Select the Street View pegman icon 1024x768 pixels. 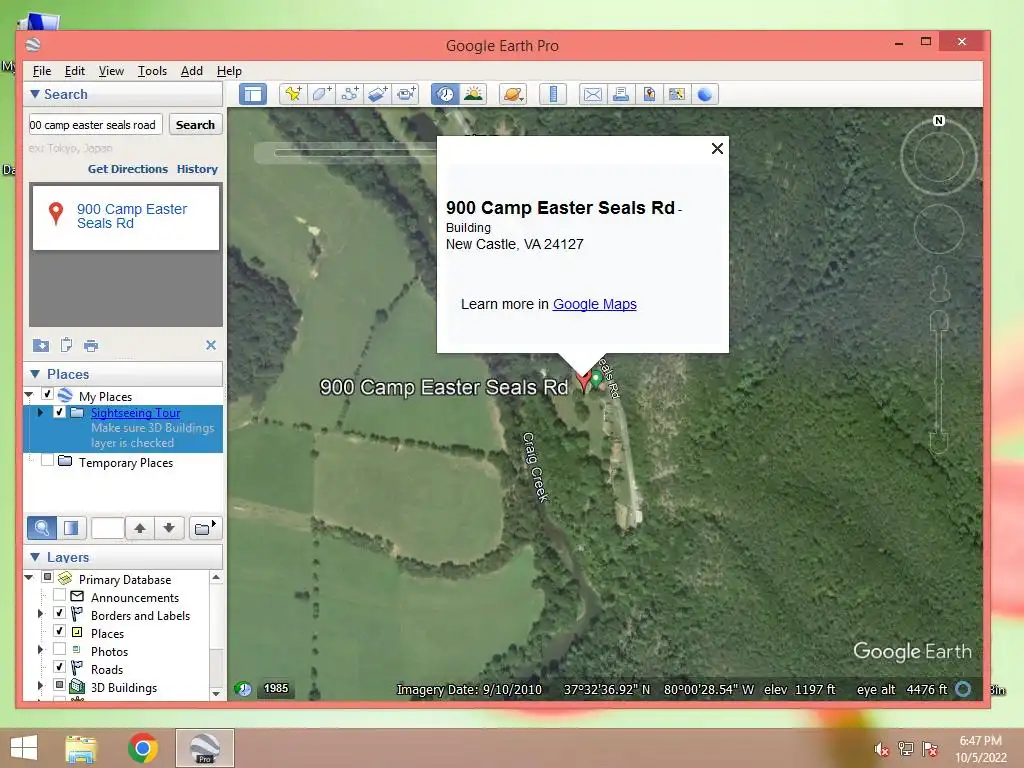pyautogui.click(x=939, y=283)
